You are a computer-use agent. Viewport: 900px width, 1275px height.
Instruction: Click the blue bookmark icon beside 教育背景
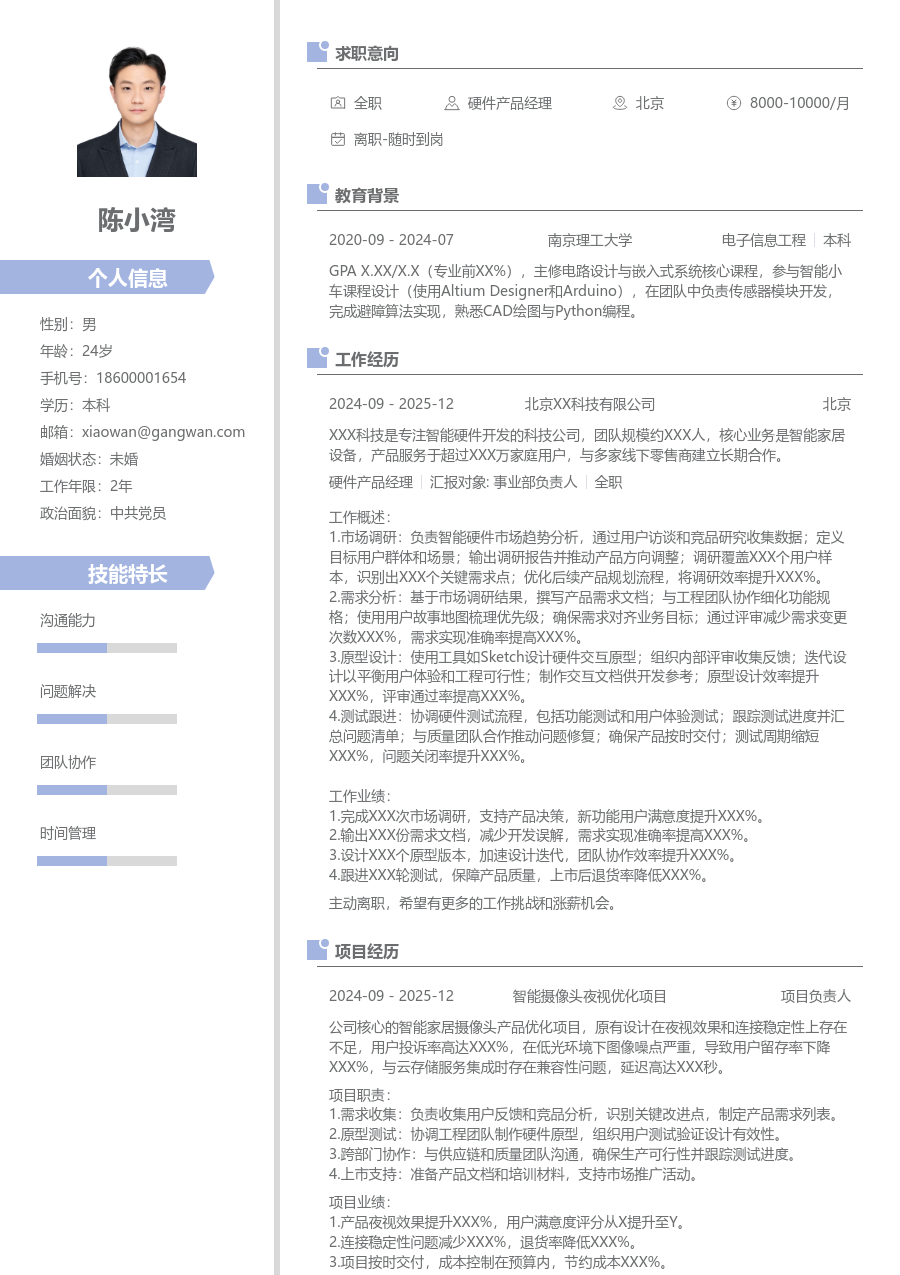(x=315, y=192)
